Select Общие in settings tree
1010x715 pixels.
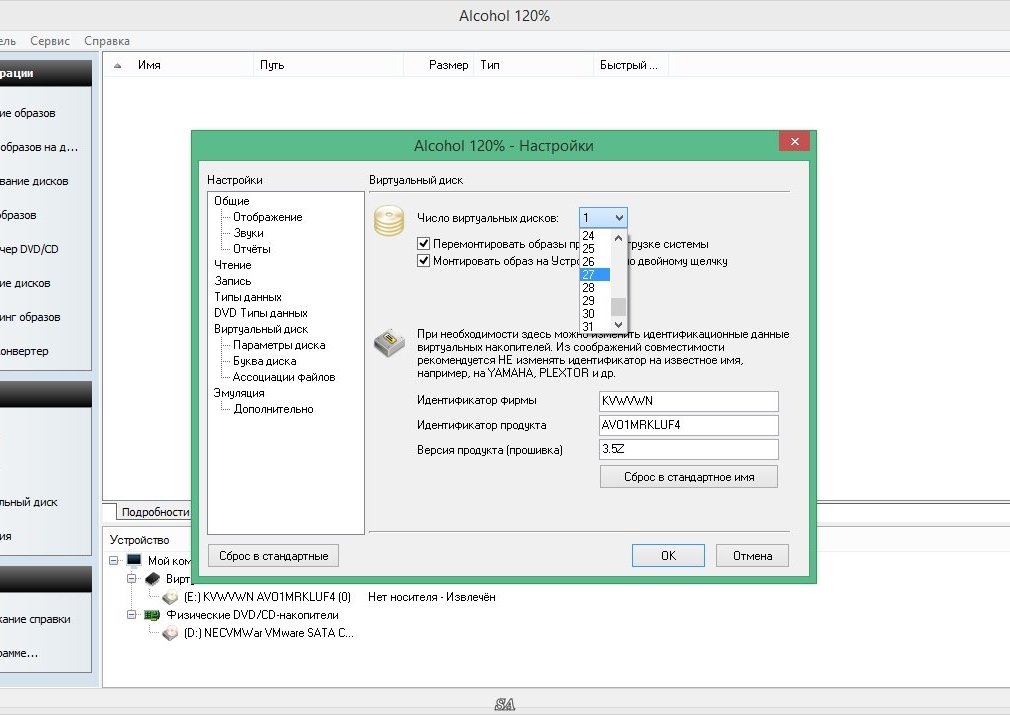tap(232, 201)
